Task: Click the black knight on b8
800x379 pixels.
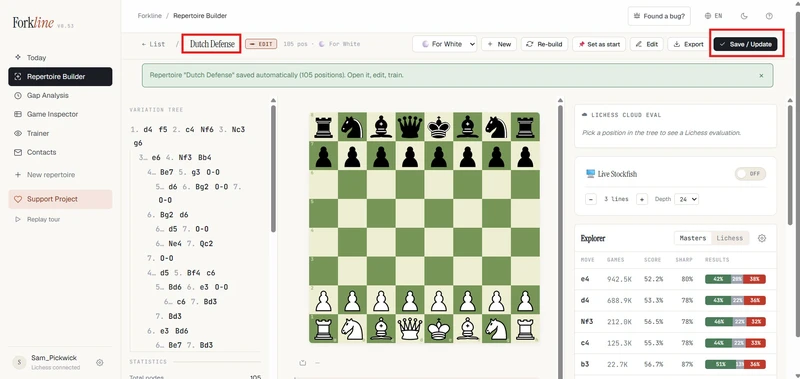Action: 352,127
